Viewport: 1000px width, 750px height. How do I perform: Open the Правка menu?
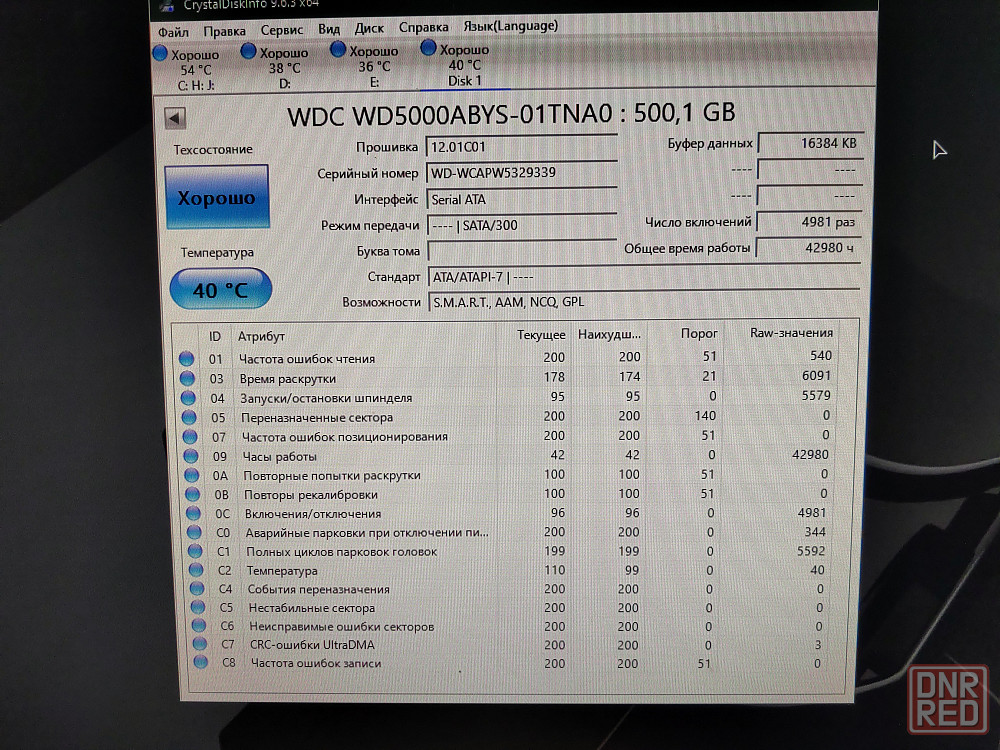pos(224,31)
